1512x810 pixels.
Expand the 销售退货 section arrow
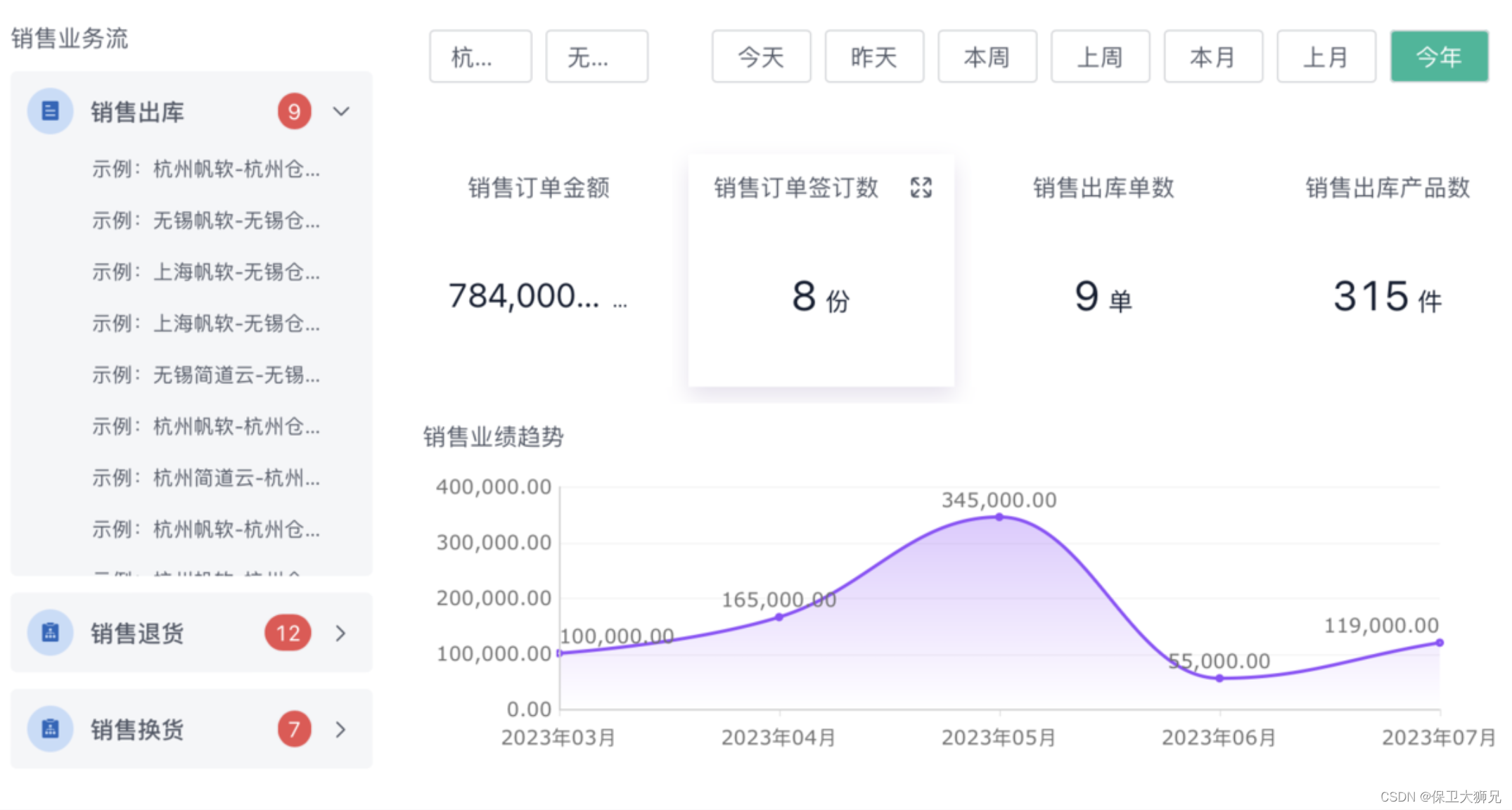(341, 633)
